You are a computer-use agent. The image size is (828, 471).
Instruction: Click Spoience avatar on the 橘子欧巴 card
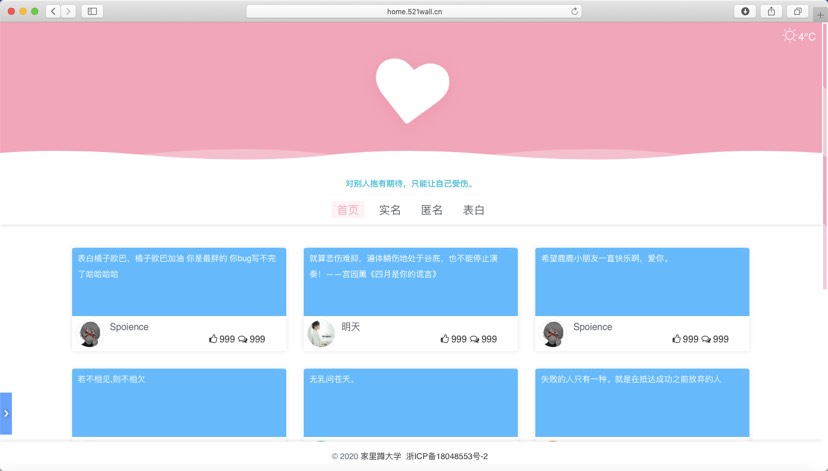point(90,334)
